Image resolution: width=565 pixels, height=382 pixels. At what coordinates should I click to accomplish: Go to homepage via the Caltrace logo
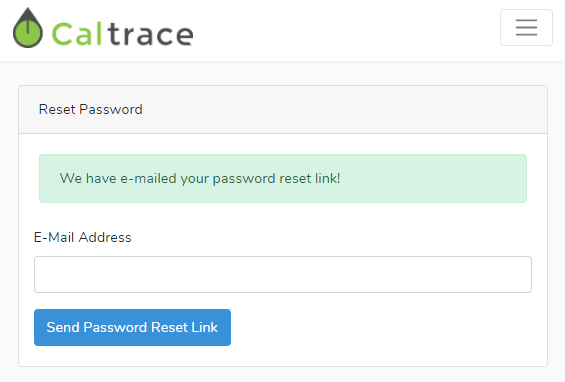(103, 28)
